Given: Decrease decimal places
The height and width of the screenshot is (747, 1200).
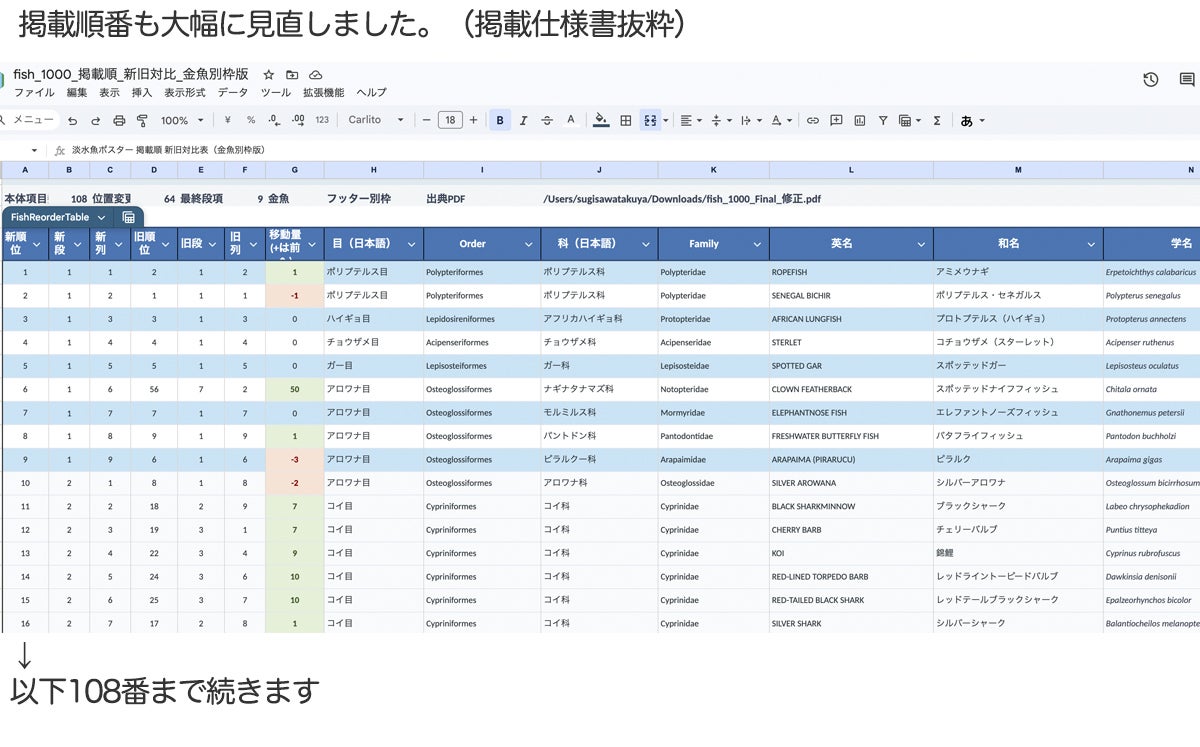Looking at the screenshot, I should [273, 120].
